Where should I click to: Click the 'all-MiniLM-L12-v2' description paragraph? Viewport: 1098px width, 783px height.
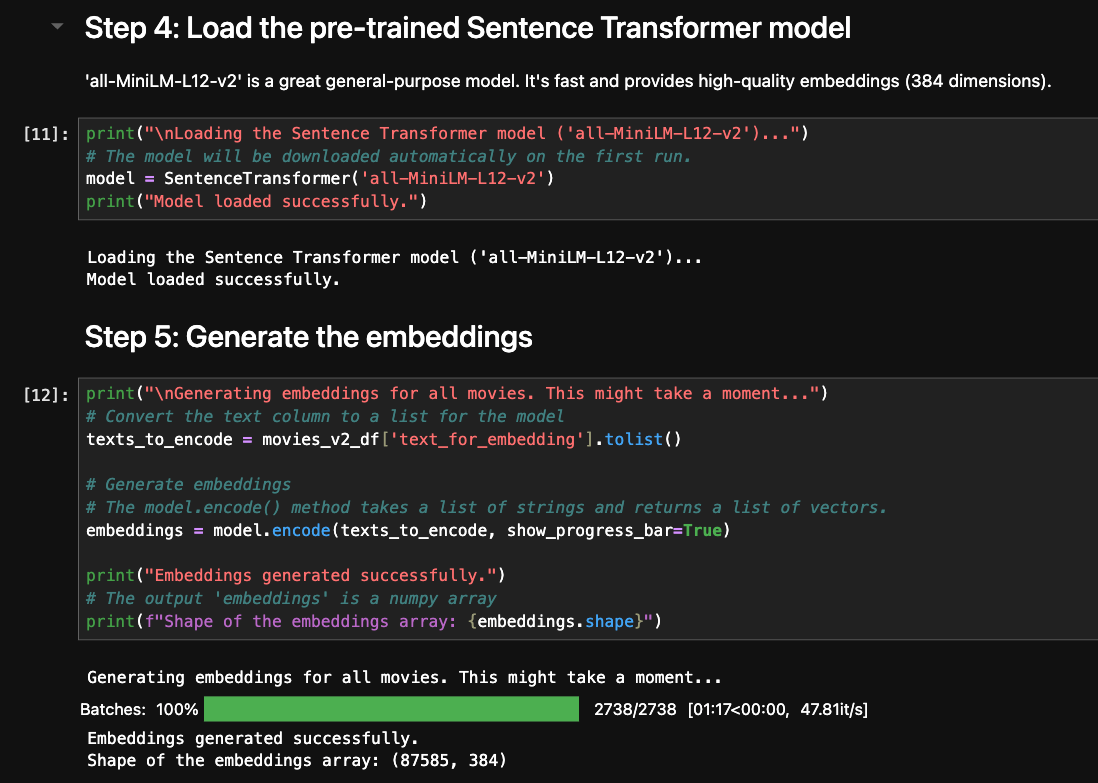tap(568, 81)
